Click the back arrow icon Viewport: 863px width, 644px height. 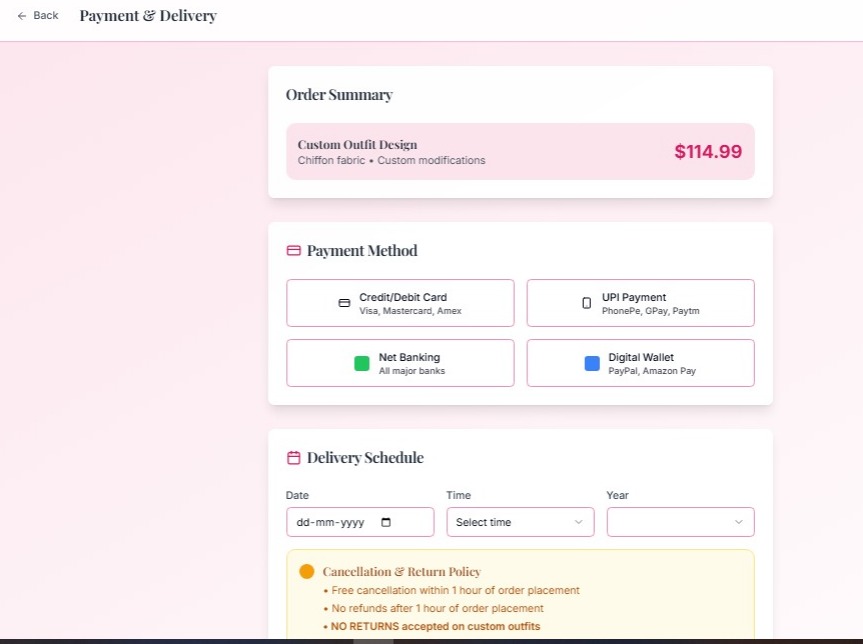tap(22, 16)
